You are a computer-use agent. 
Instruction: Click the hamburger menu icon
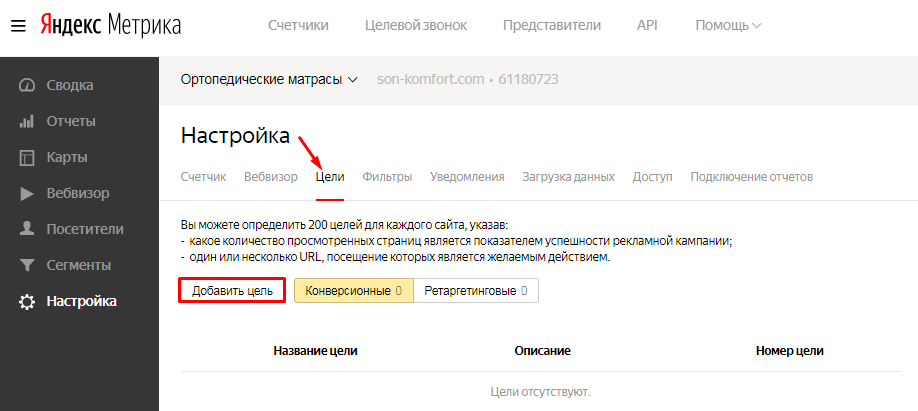coord(18,26)
